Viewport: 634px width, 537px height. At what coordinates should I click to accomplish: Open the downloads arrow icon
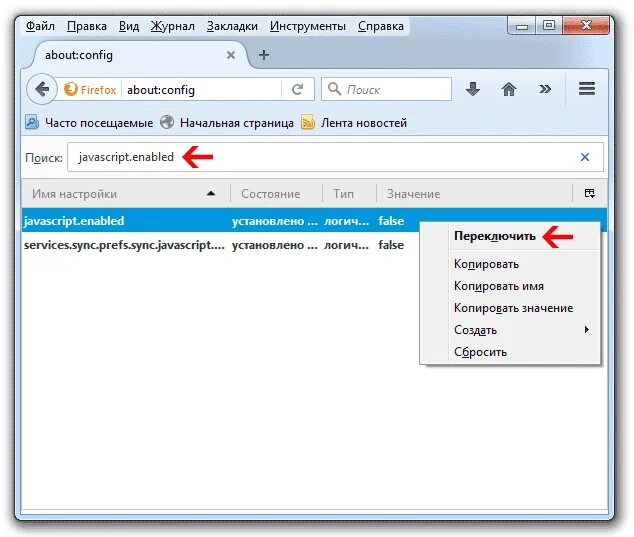tap(473, 89)
